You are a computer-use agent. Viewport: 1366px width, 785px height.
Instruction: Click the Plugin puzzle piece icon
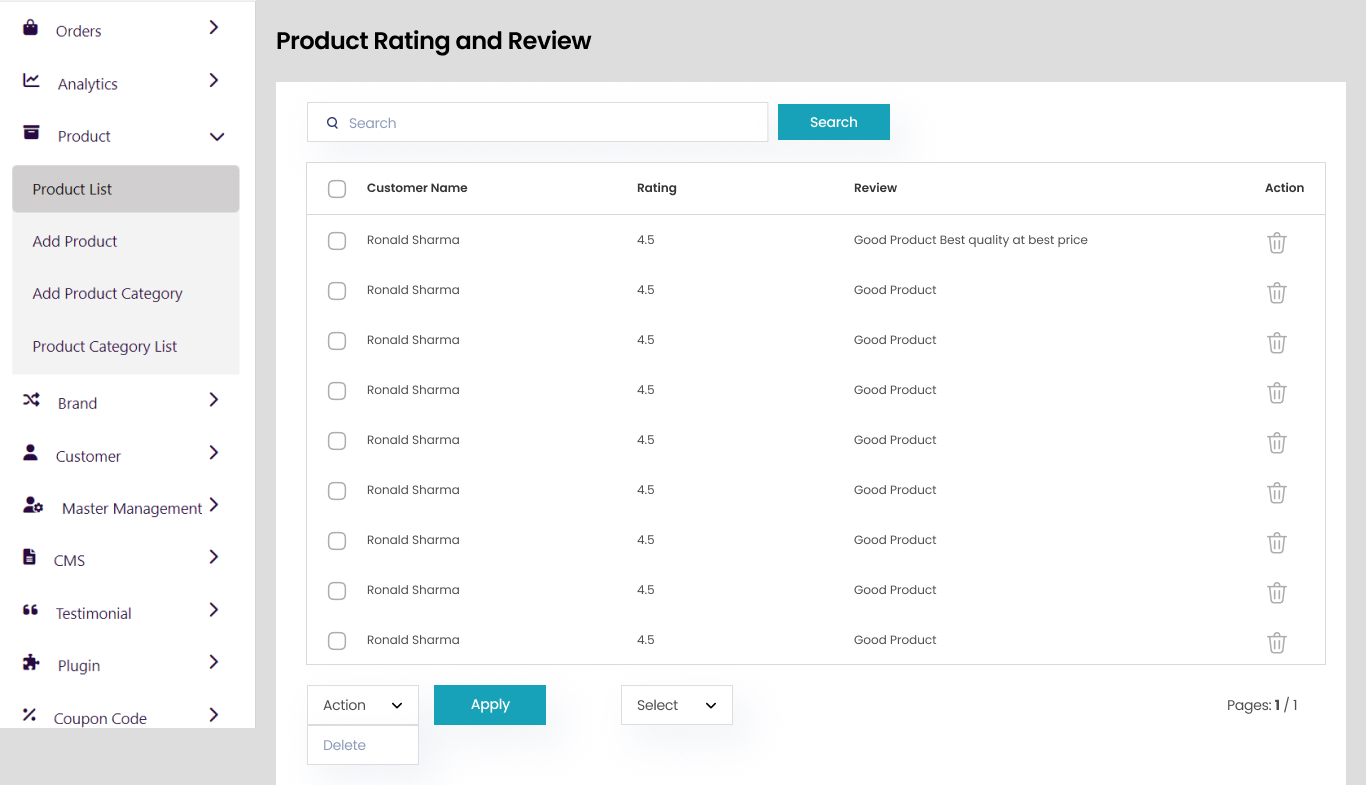[31, 662]
